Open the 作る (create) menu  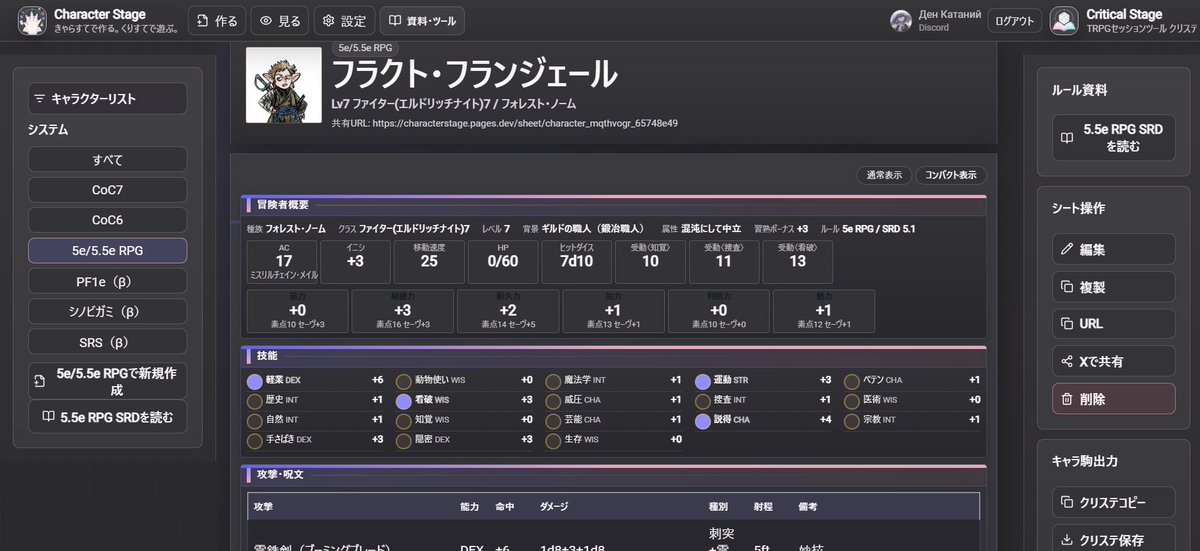[x=217, y=20]
